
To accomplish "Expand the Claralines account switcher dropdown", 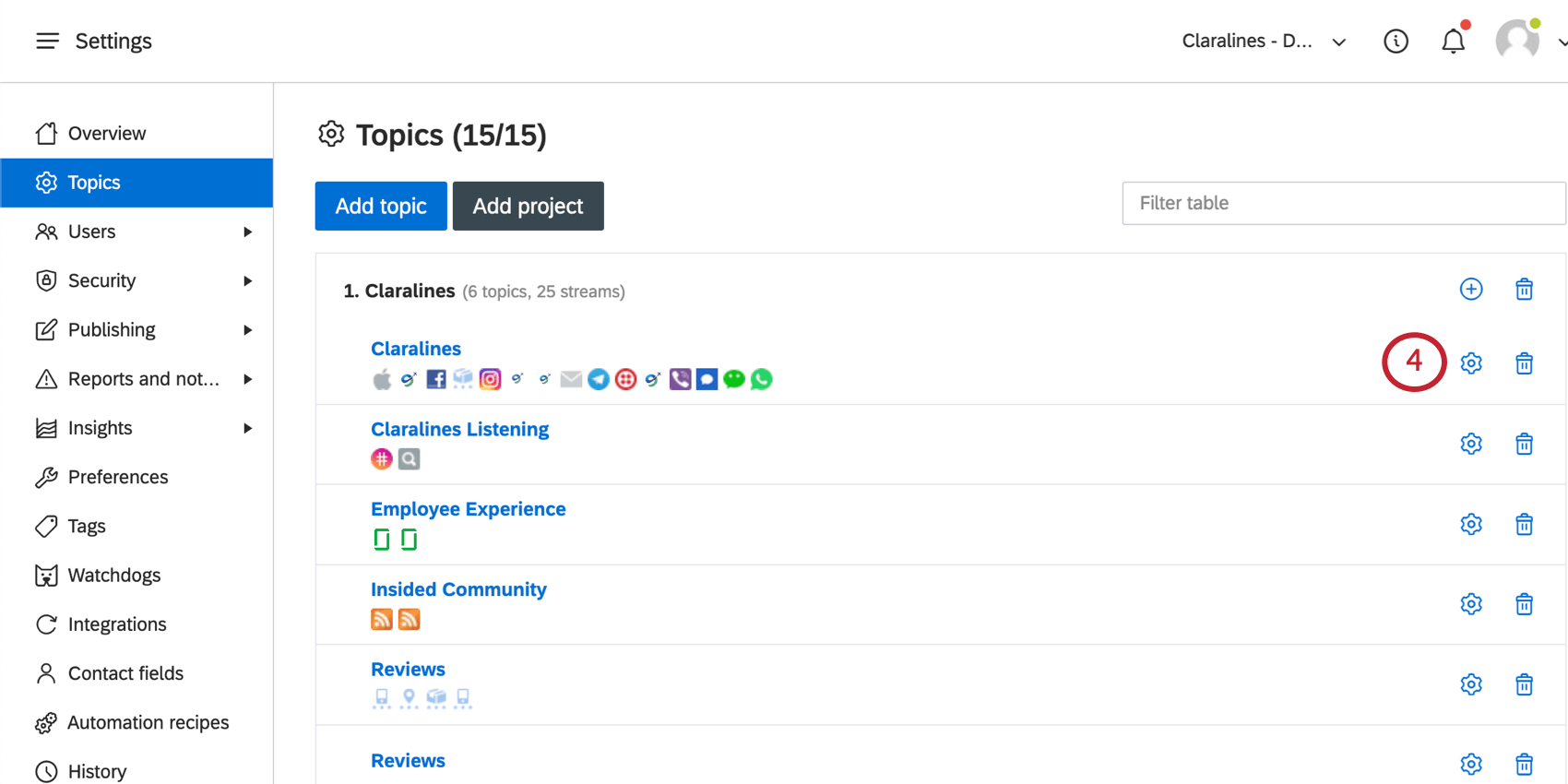I will [1264, 41].
